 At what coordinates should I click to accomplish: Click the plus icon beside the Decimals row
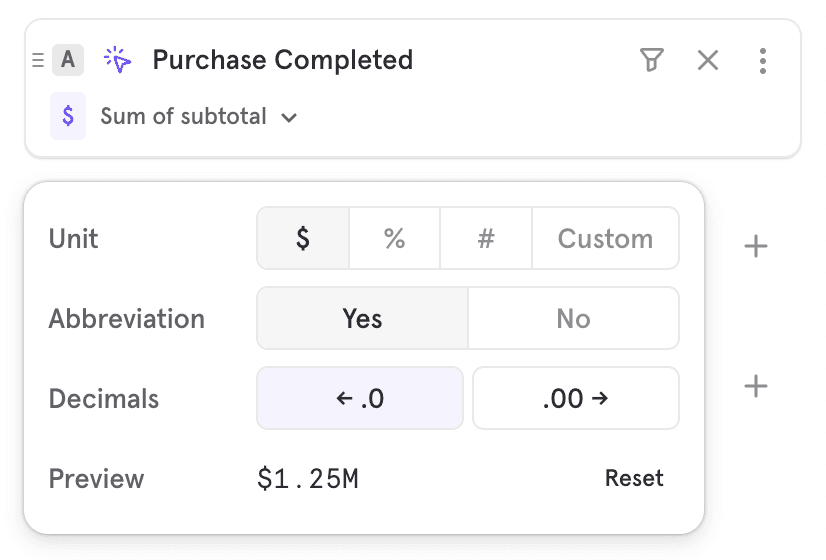point(757,386)
